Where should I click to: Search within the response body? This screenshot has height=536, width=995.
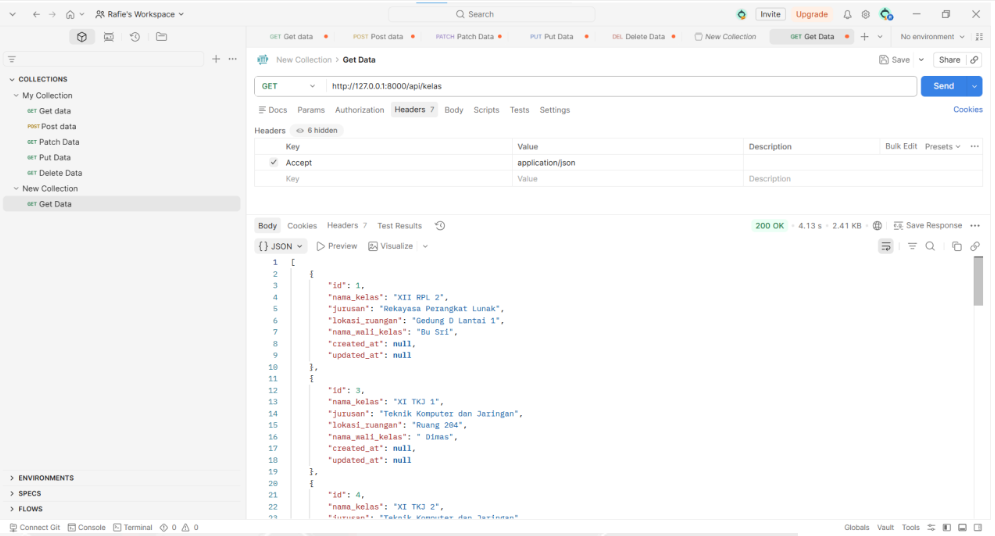pyautogui.click(x=930, y=246)
